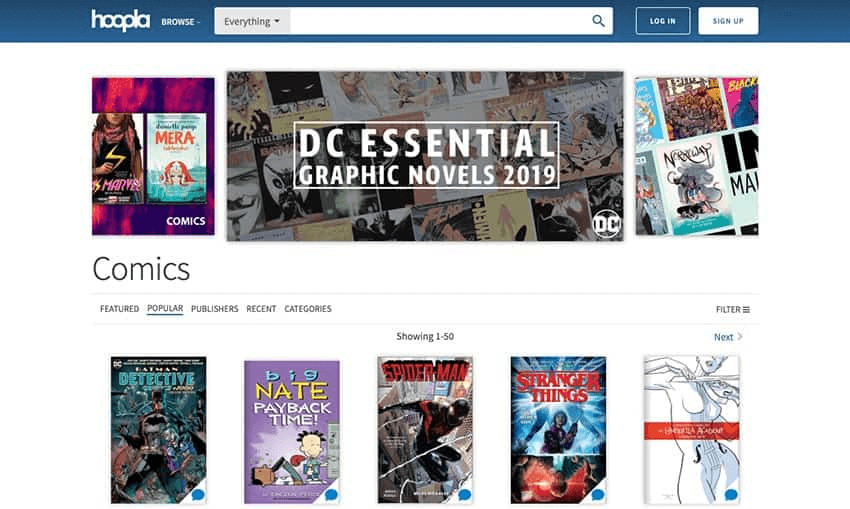Open the Filter menu icon
The width and height of the screenshot is (850, 509).
[x=746, y=310]
